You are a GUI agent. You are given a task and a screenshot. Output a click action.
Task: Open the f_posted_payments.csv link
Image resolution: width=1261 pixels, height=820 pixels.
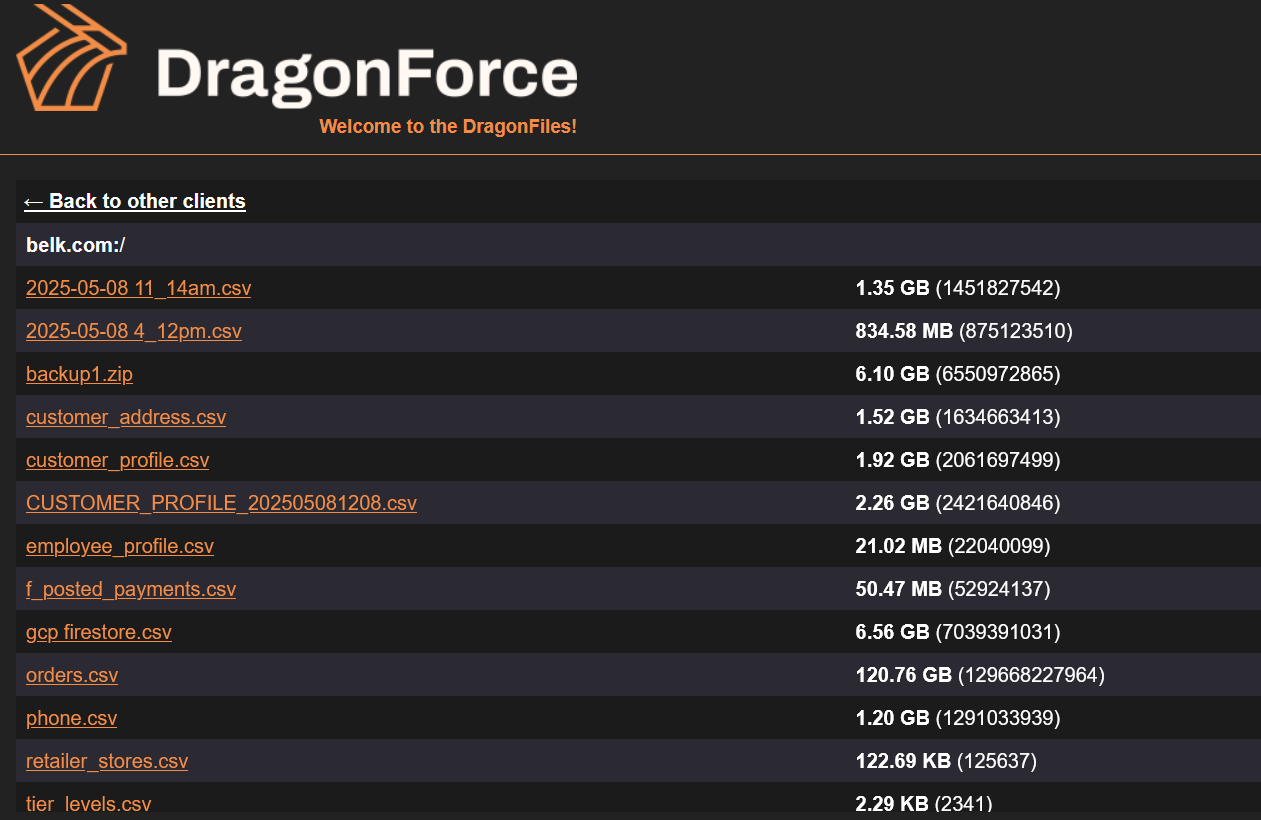pos(131,589)
